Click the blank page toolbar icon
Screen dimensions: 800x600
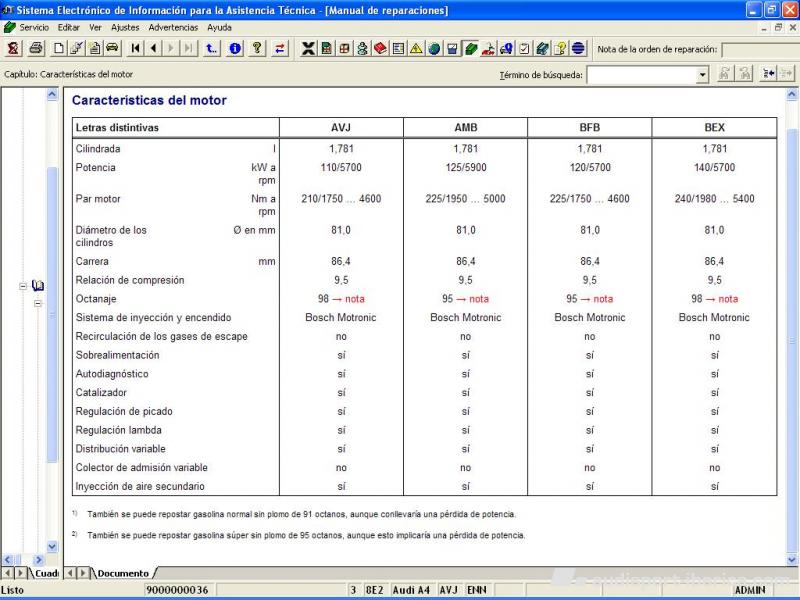[59, 48]
